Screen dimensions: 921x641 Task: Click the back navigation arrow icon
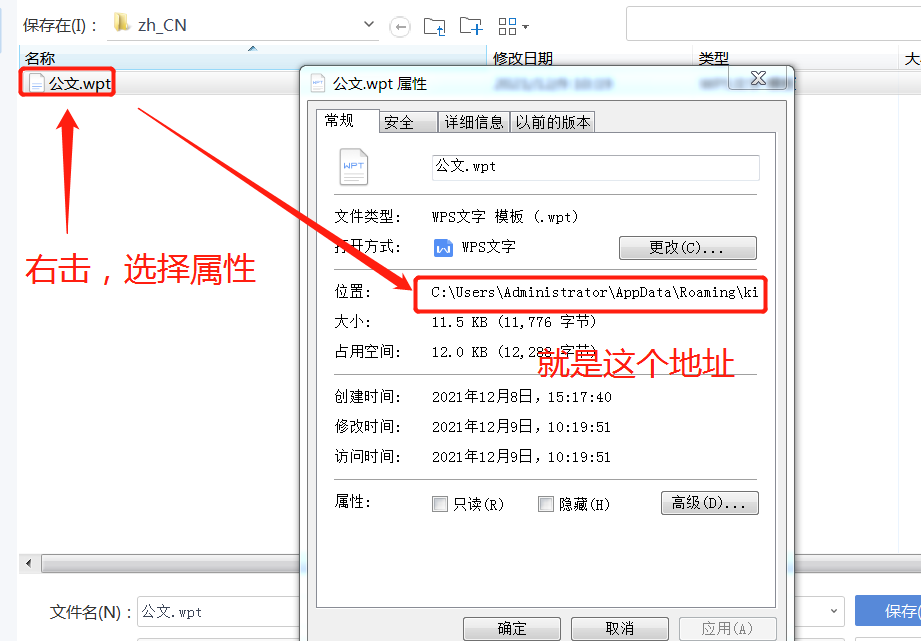point(400,26)
